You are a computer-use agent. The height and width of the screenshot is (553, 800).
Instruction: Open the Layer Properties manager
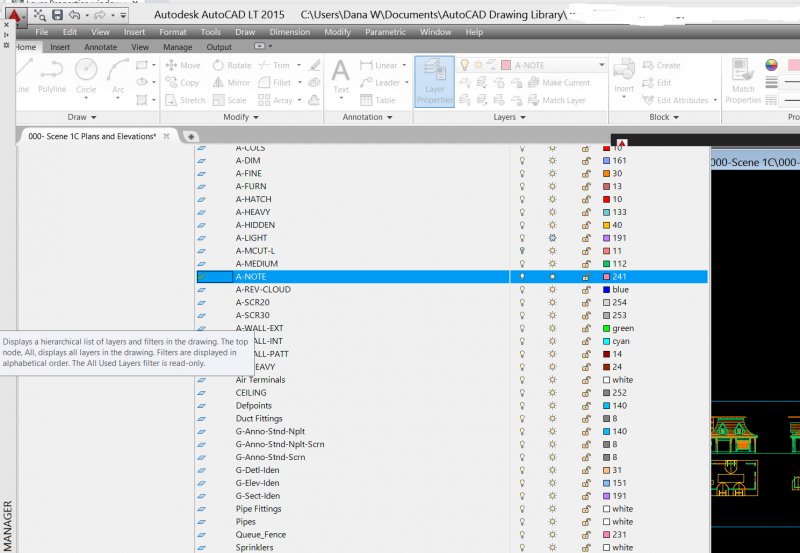tap(434, 80)
